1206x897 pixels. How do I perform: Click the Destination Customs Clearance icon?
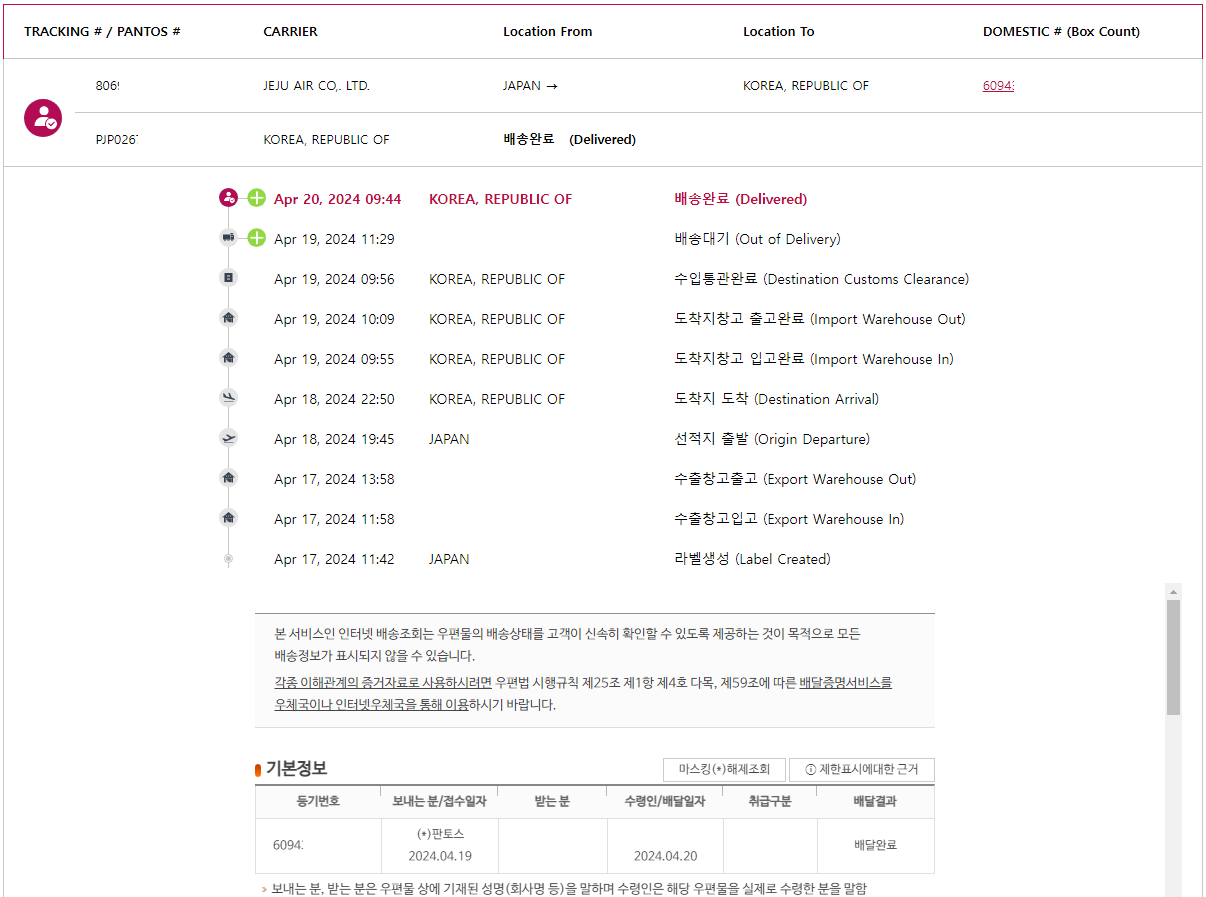click(x=228, y=278)
